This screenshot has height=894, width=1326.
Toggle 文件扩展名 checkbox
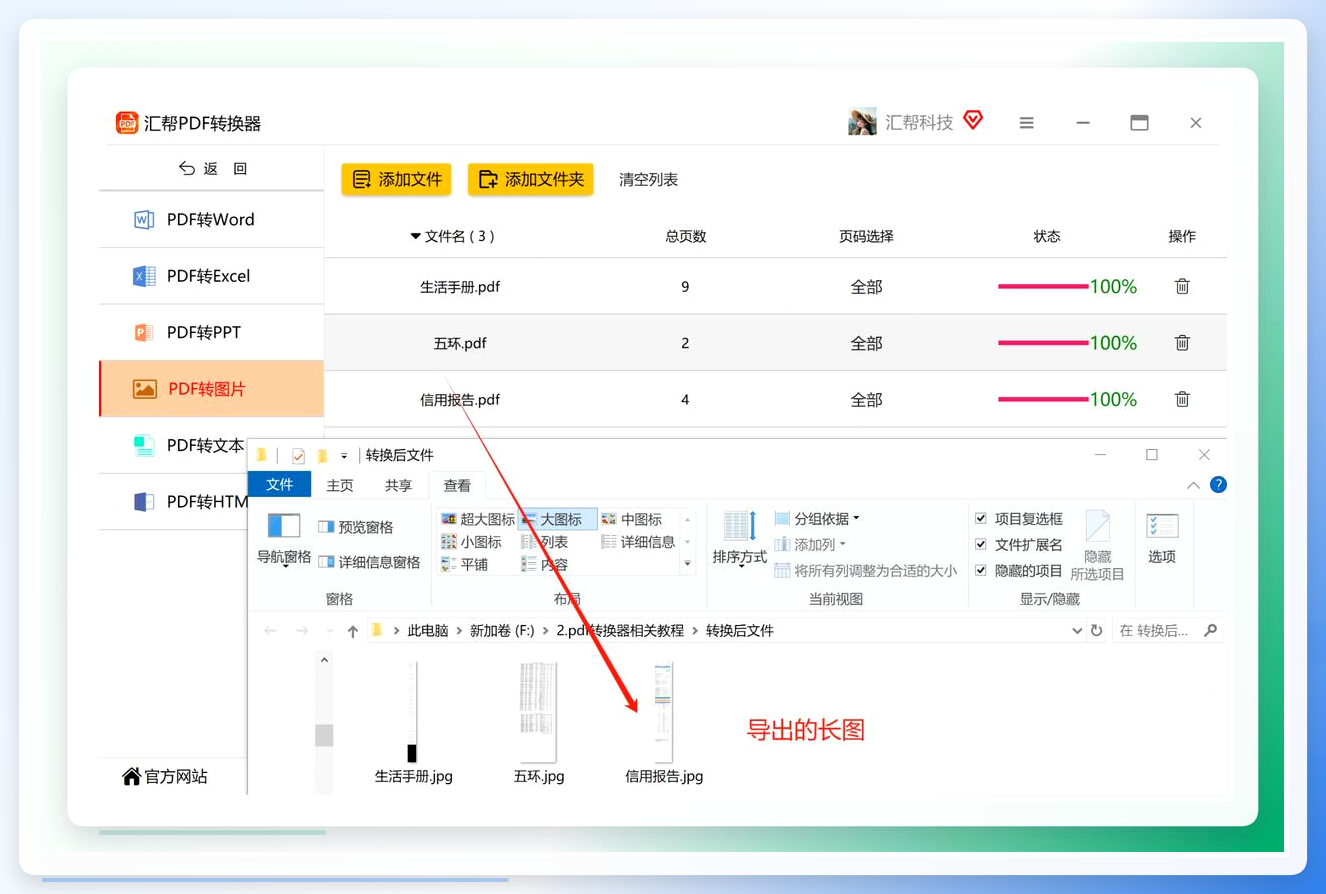981,545
